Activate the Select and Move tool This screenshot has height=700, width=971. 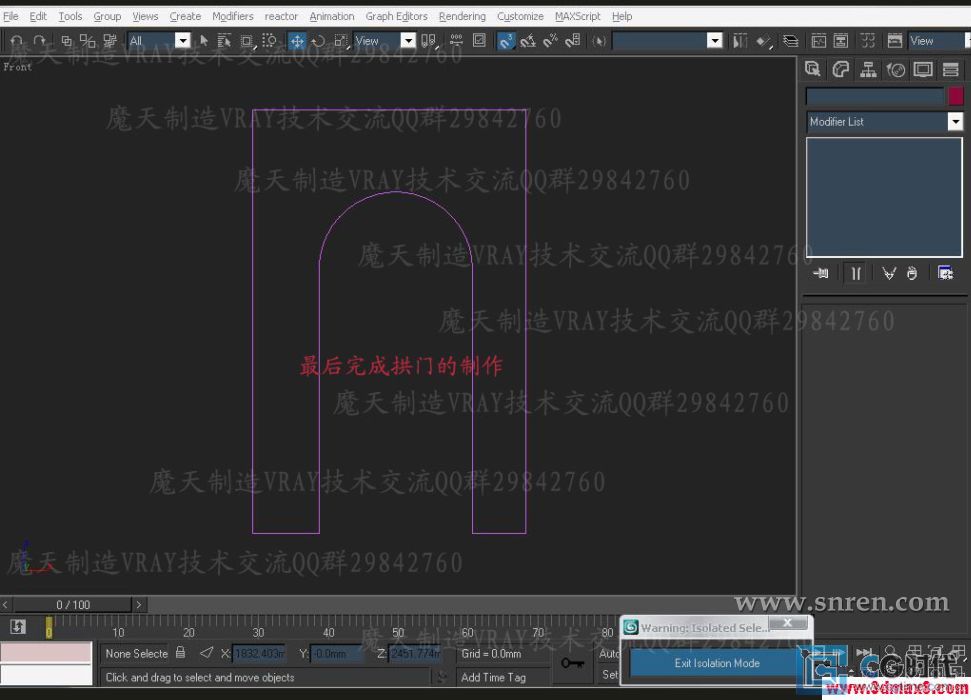297,41
